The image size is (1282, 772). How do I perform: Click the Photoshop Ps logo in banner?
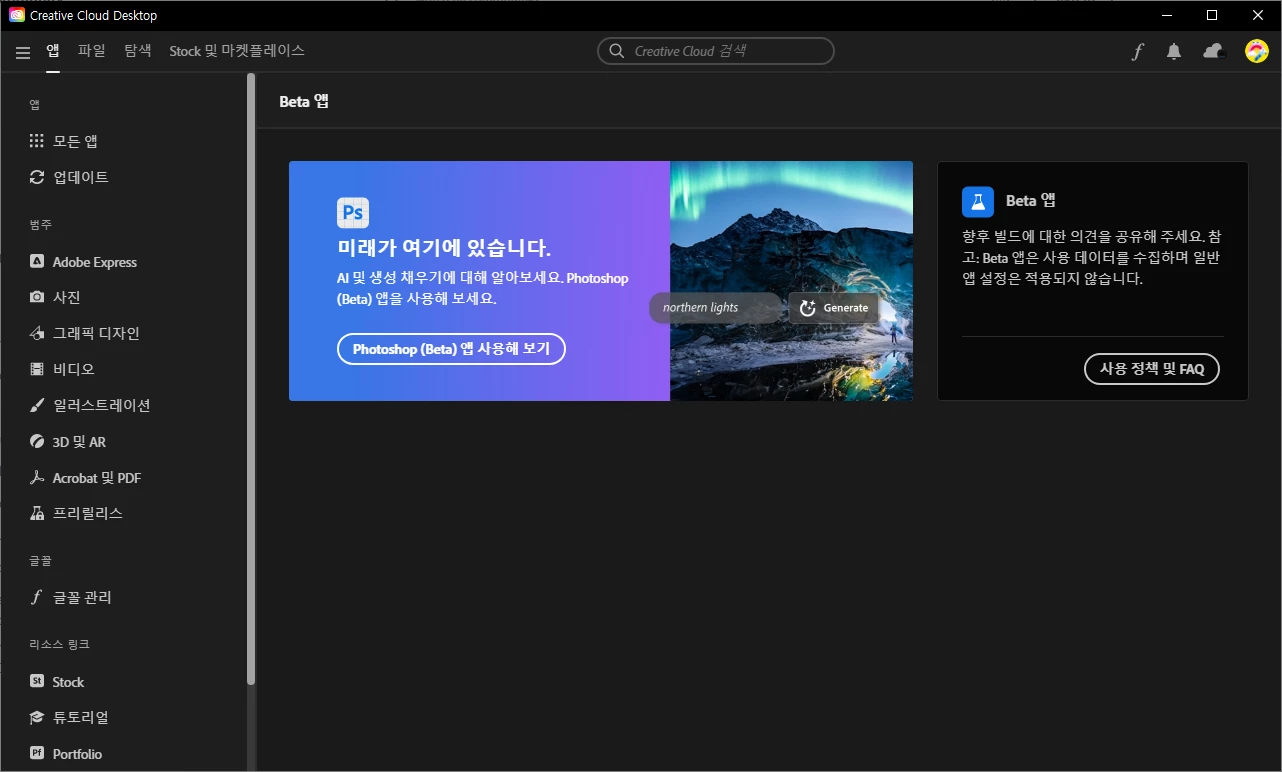tap(353, 213)
